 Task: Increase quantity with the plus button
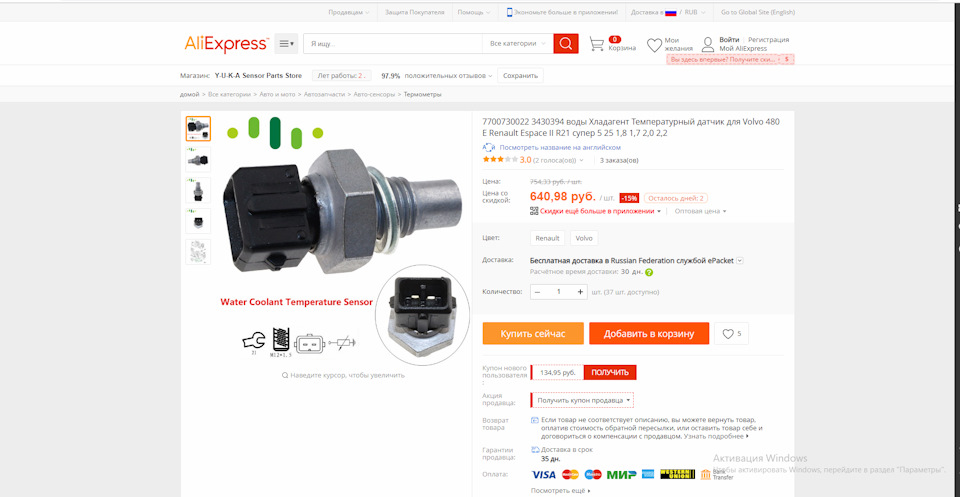coord(580,292)
